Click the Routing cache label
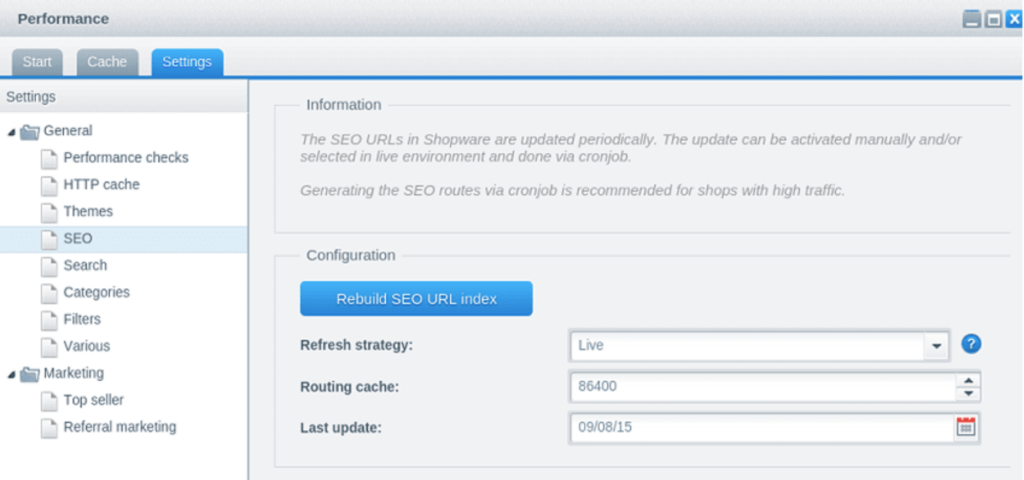This screenshot has width=1024, height=480. pos(349,387)
